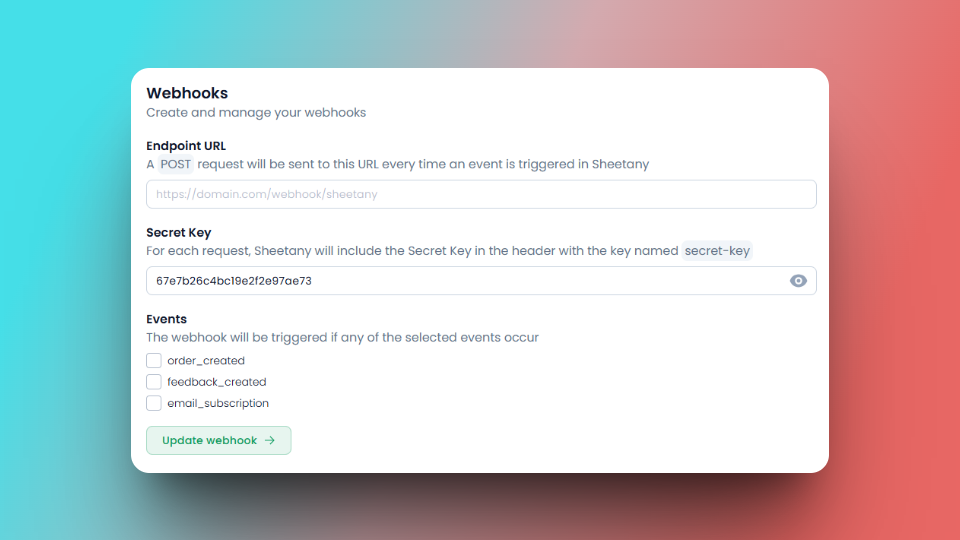Click the Update webhook button

(218, 440)
